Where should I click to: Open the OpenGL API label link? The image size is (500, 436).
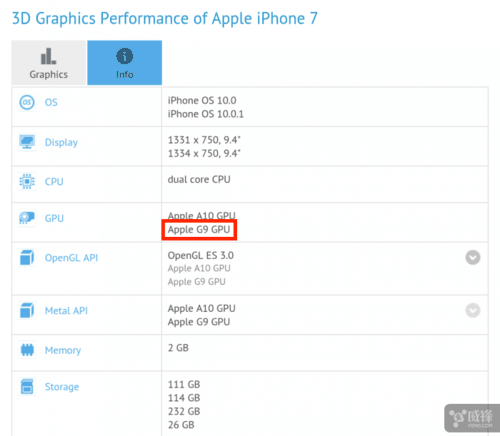click(71, 258)
